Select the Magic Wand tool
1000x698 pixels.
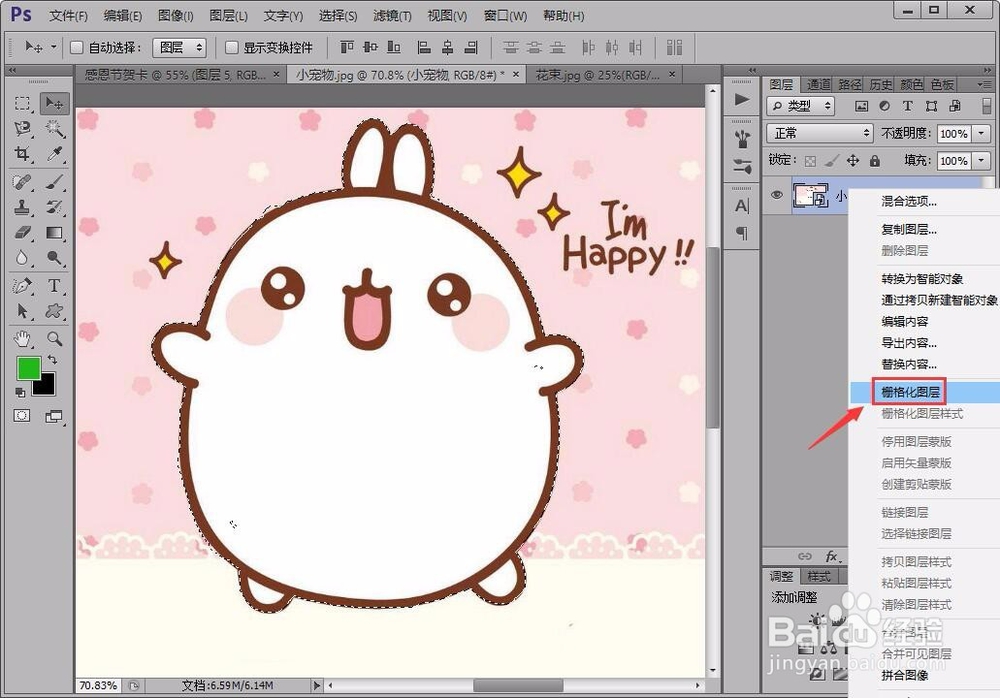(54, 129)
